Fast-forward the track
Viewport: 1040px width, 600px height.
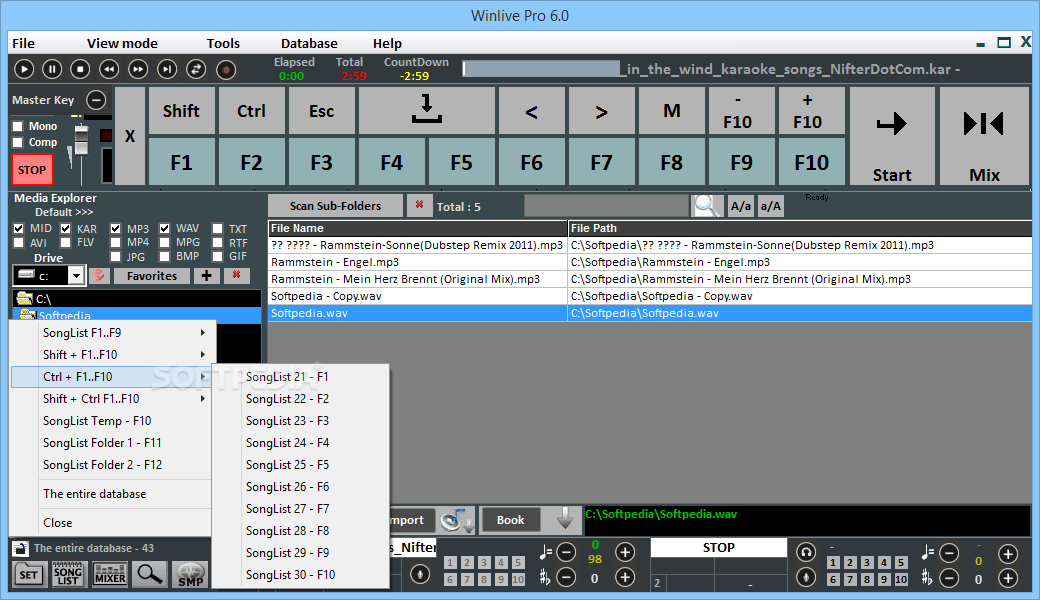point(137,69)
